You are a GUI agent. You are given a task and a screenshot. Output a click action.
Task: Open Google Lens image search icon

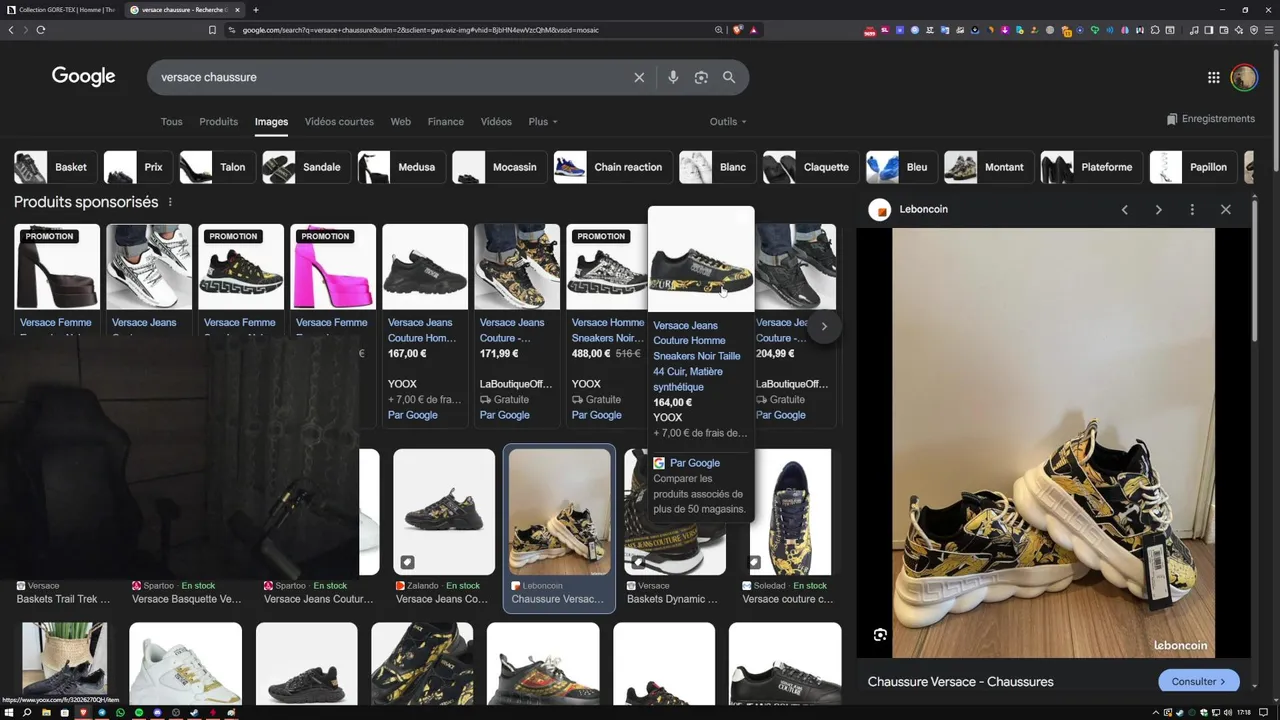[701, 77]
